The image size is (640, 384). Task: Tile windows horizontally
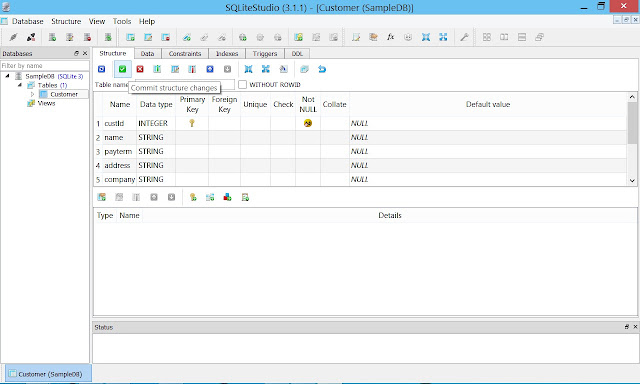504,37
